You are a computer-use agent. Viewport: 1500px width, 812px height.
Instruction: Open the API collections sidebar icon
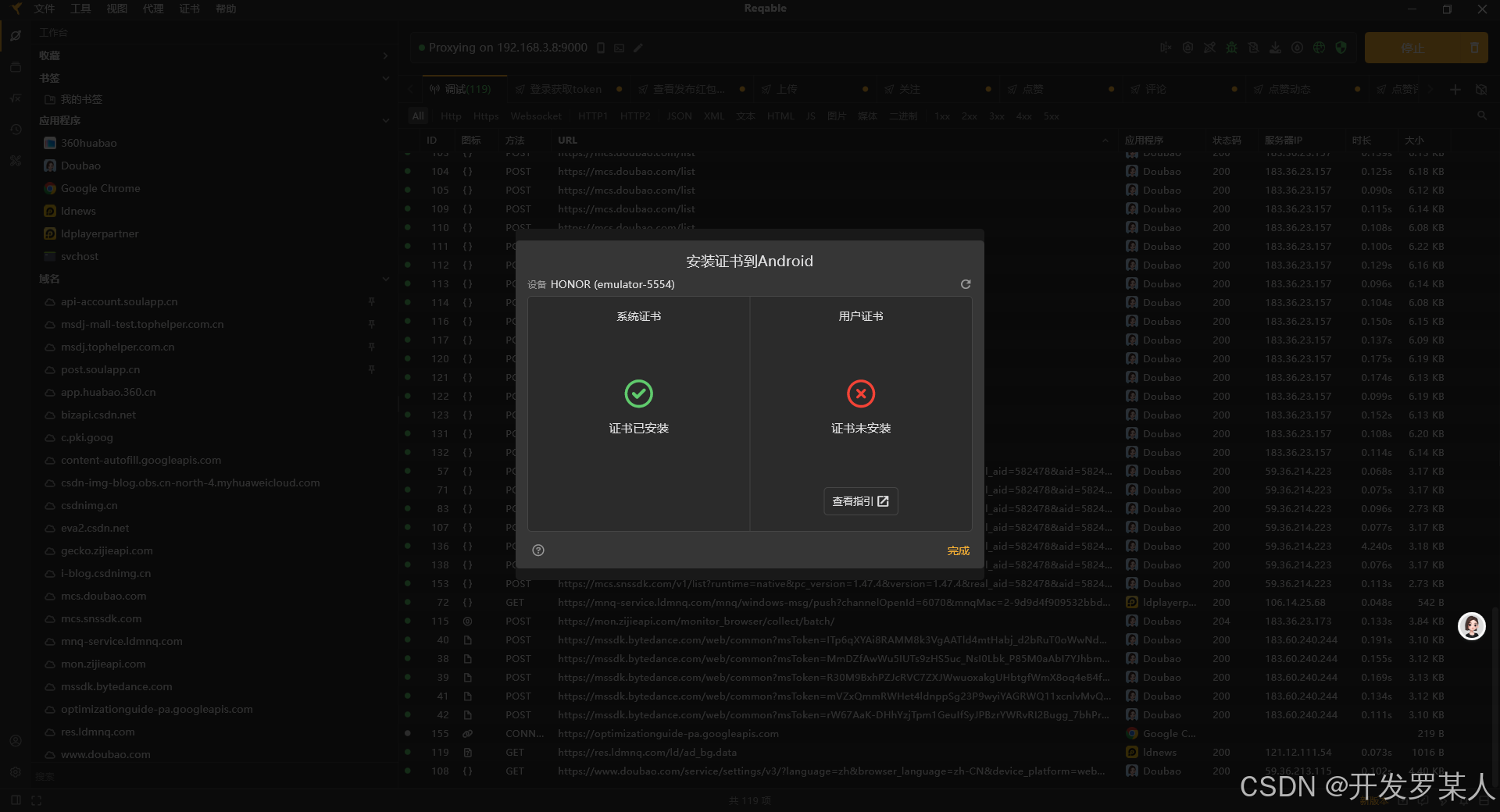(16, 67)
